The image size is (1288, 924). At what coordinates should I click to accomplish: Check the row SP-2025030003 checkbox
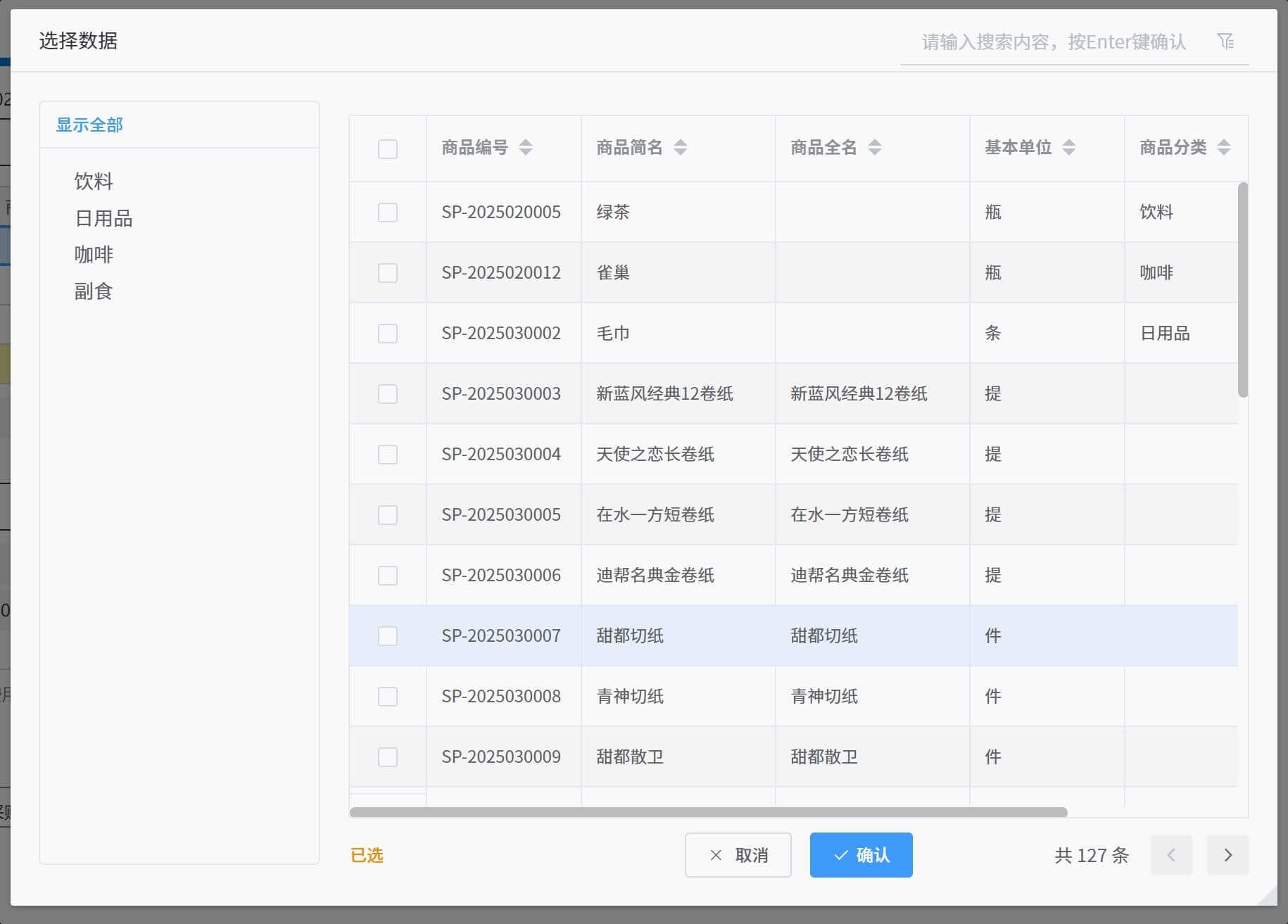tap(388, 393)
